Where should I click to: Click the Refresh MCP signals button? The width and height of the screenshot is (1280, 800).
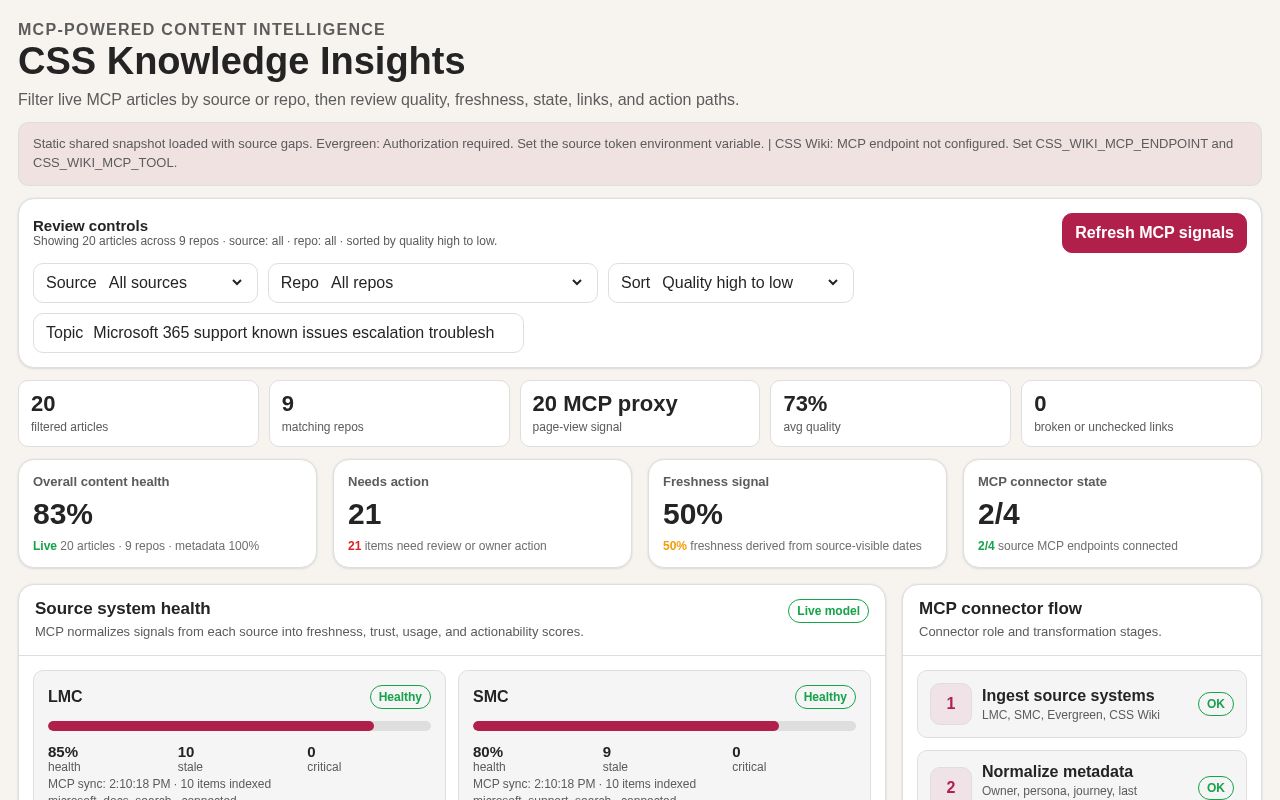point(1154,233)
